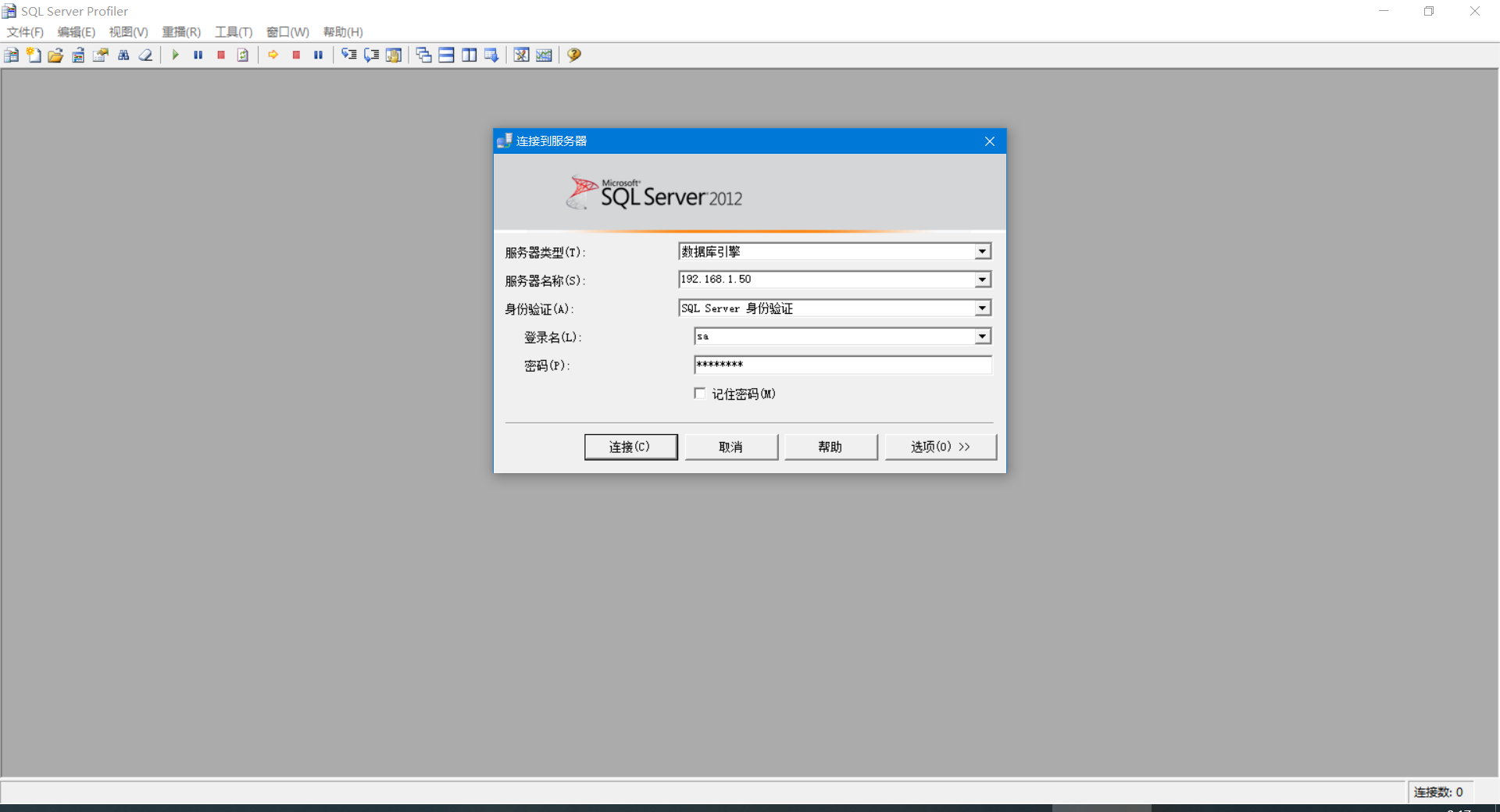Click the Open Trace Table icon
Image resolution: width=1500 pixels, height=812 pixels.
point(78,55)
